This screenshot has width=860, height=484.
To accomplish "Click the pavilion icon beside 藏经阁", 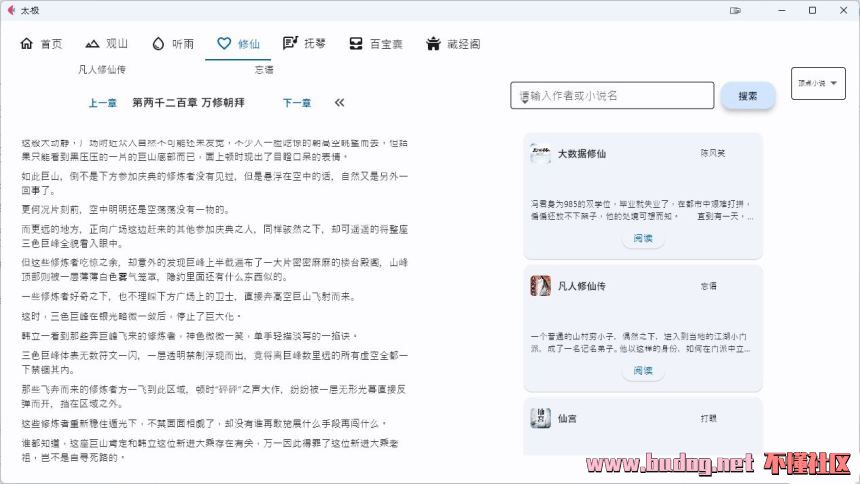I will (433, 43).
